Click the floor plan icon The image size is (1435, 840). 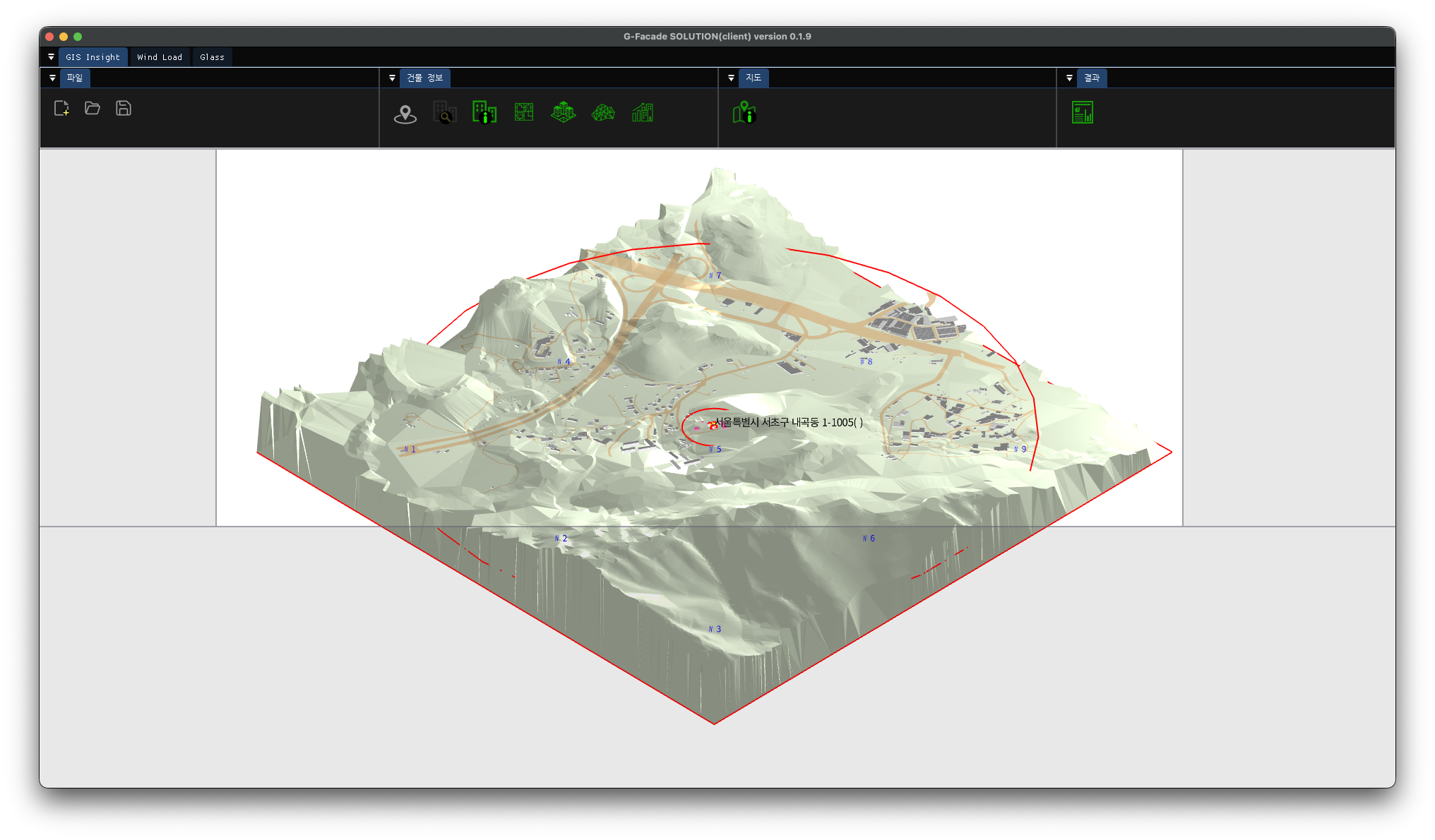pos(524,112)
